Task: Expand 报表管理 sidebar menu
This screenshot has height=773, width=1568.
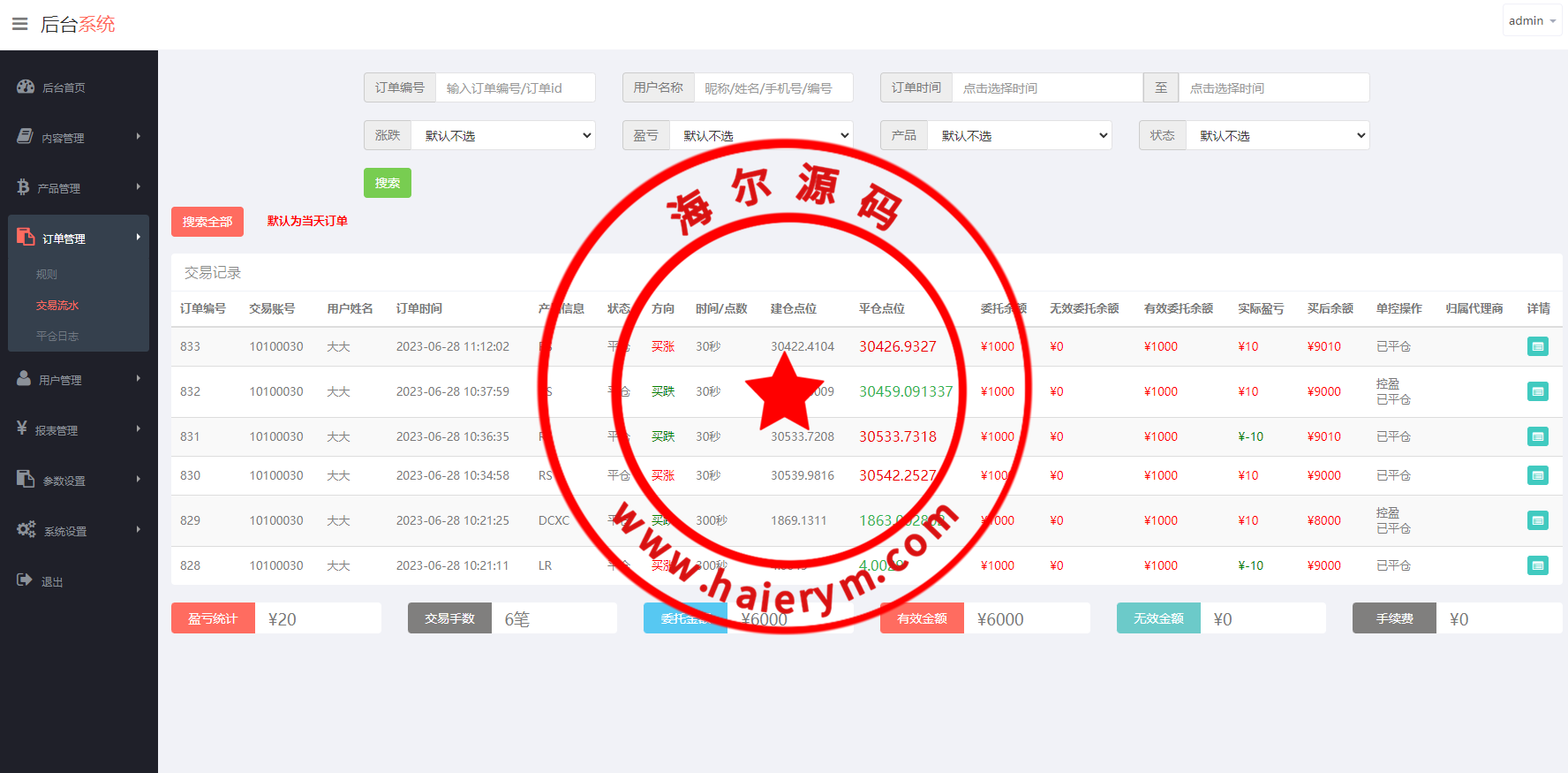Action: pyautogui.click(x=79, y=429)
